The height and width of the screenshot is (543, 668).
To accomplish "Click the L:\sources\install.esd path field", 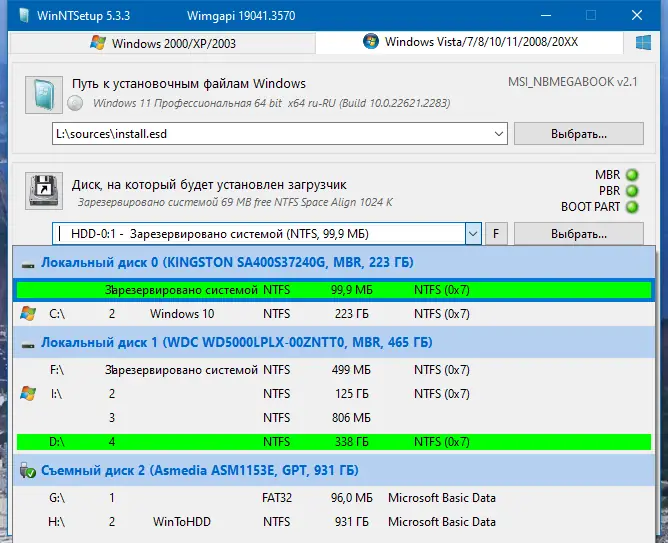I will 272,134.
